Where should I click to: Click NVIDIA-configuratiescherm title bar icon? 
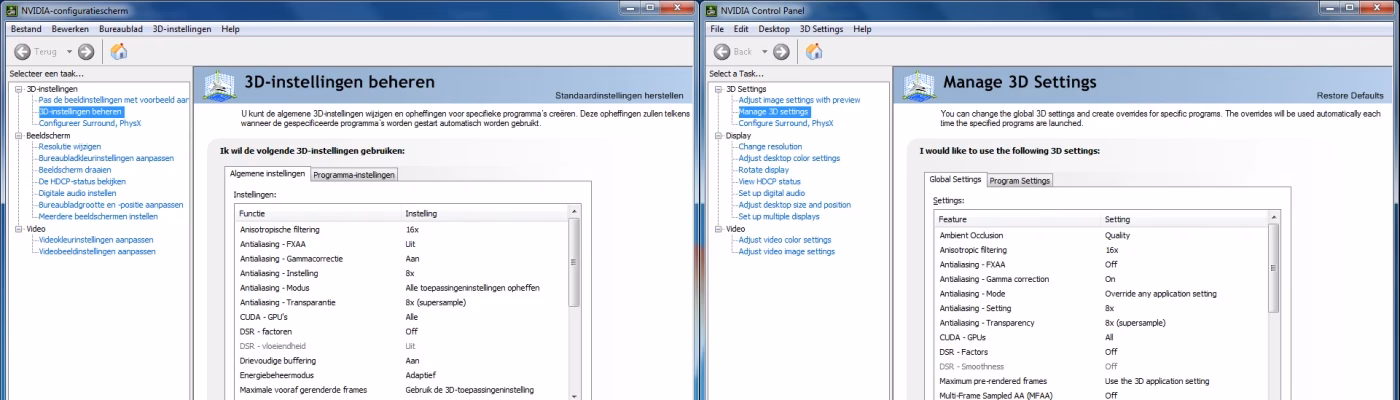pyautogui.click(x=11, y=9)
